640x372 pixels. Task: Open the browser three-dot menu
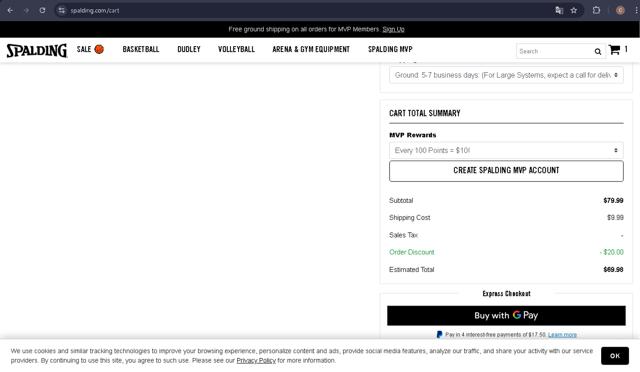point(636,10)
